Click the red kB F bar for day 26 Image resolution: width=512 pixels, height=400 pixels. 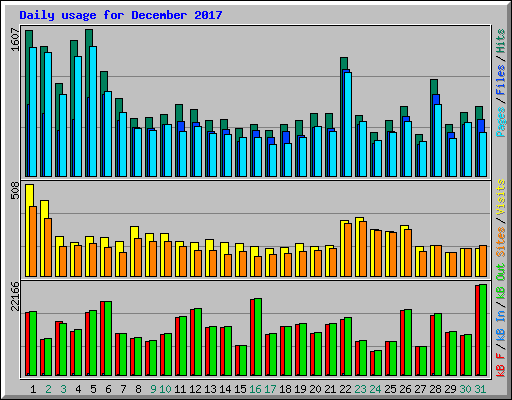pyautogui.click(x=402, y=343)
